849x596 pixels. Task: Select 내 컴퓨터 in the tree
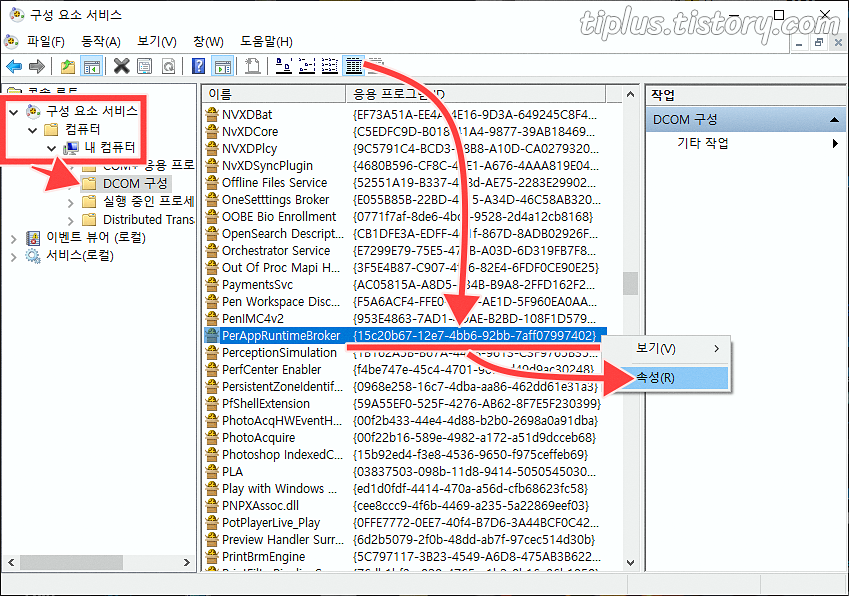point(109,147)
